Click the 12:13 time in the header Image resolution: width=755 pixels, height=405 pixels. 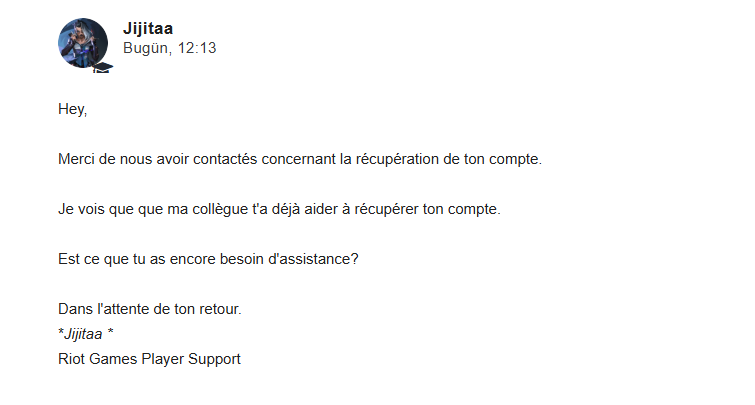(x=197, y=48)
